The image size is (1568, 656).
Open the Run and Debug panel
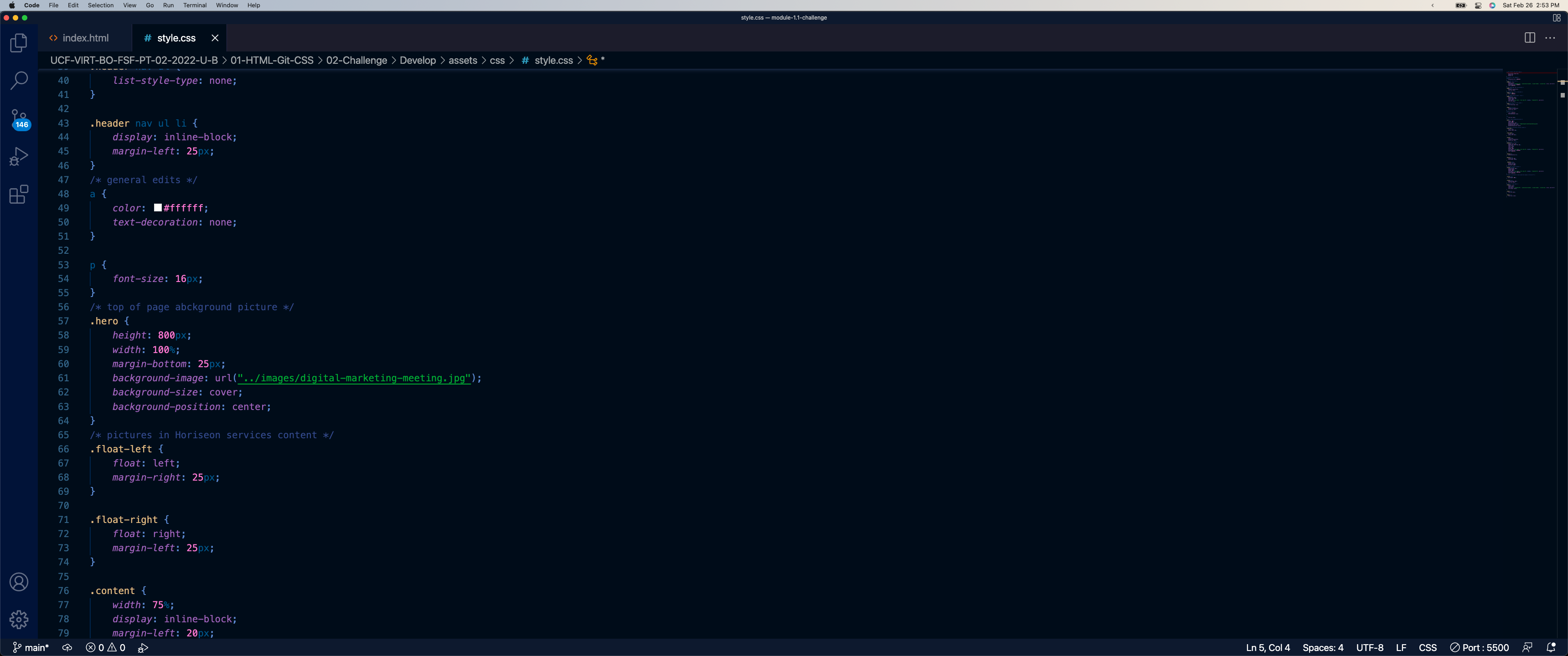(19, 156)
